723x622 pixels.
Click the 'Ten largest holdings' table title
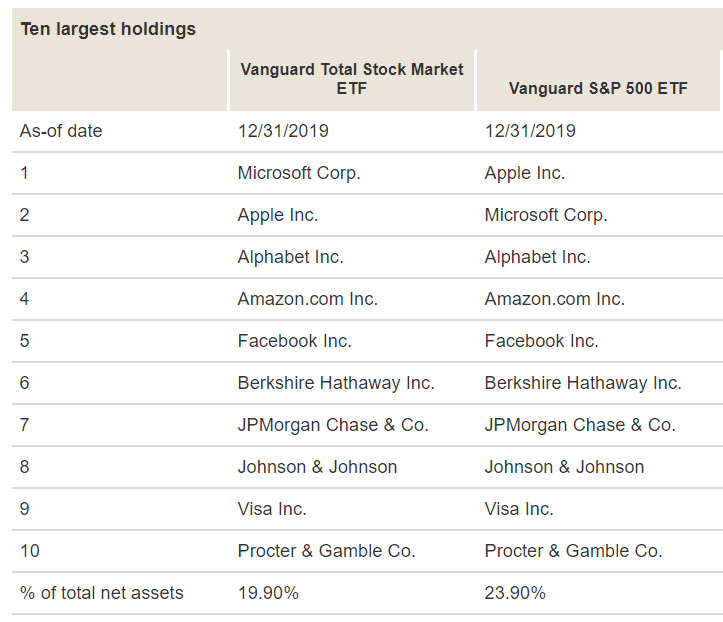coord(108,29)
